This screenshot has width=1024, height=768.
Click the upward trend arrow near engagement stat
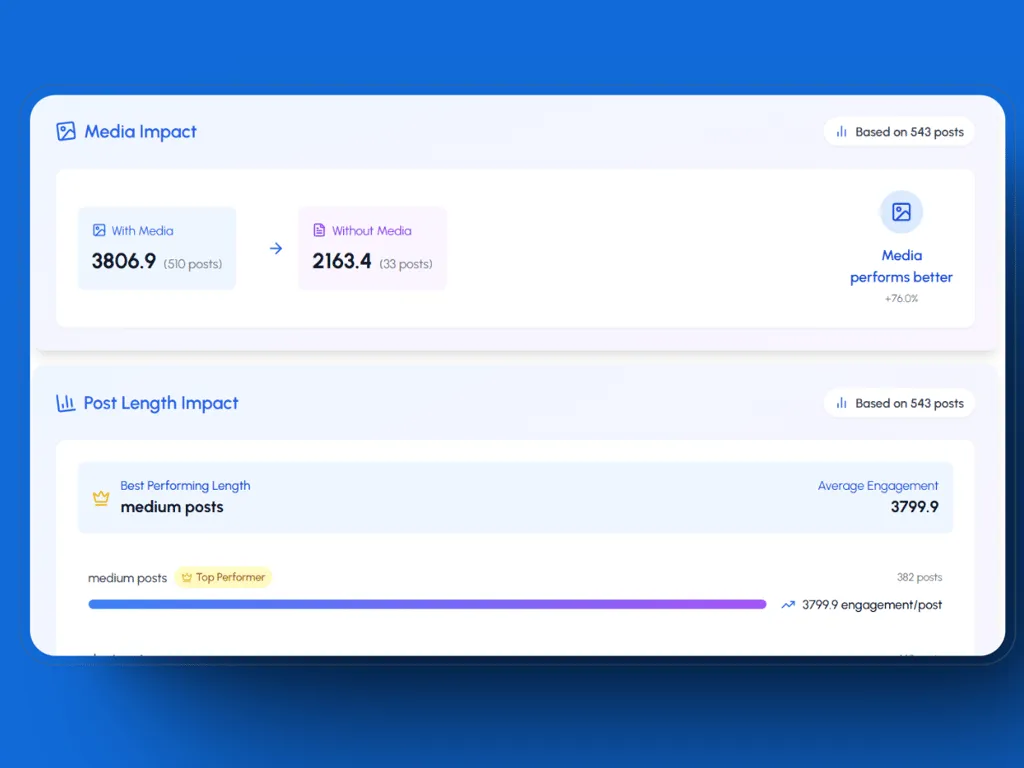[x=787, y=604]
